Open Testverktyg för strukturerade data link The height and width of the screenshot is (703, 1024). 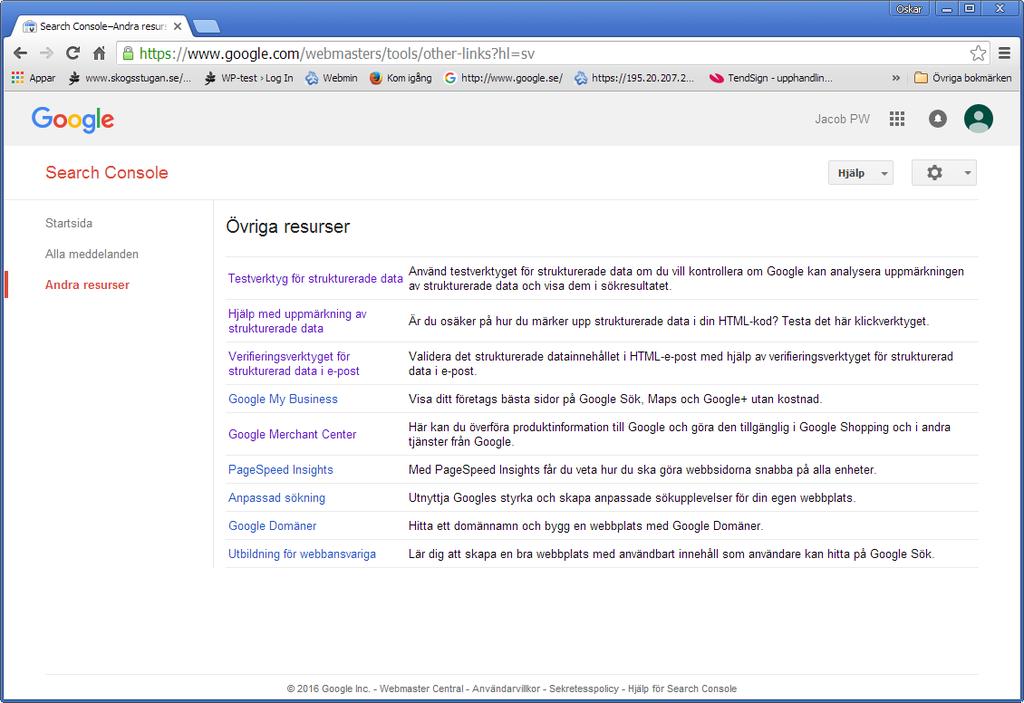tap(315, 278)
